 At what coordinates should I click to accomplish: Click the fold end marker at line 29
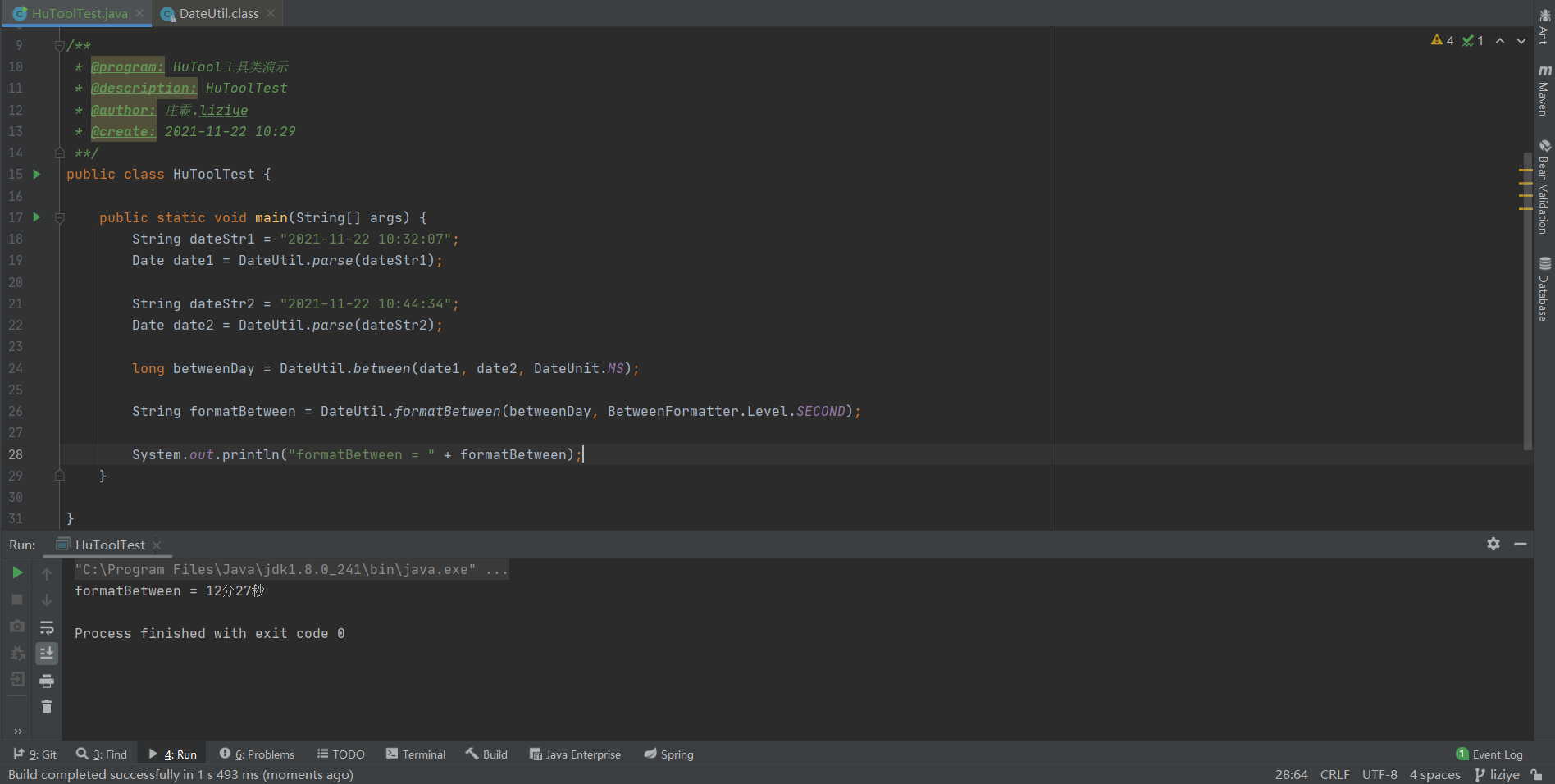click(59, 476)
